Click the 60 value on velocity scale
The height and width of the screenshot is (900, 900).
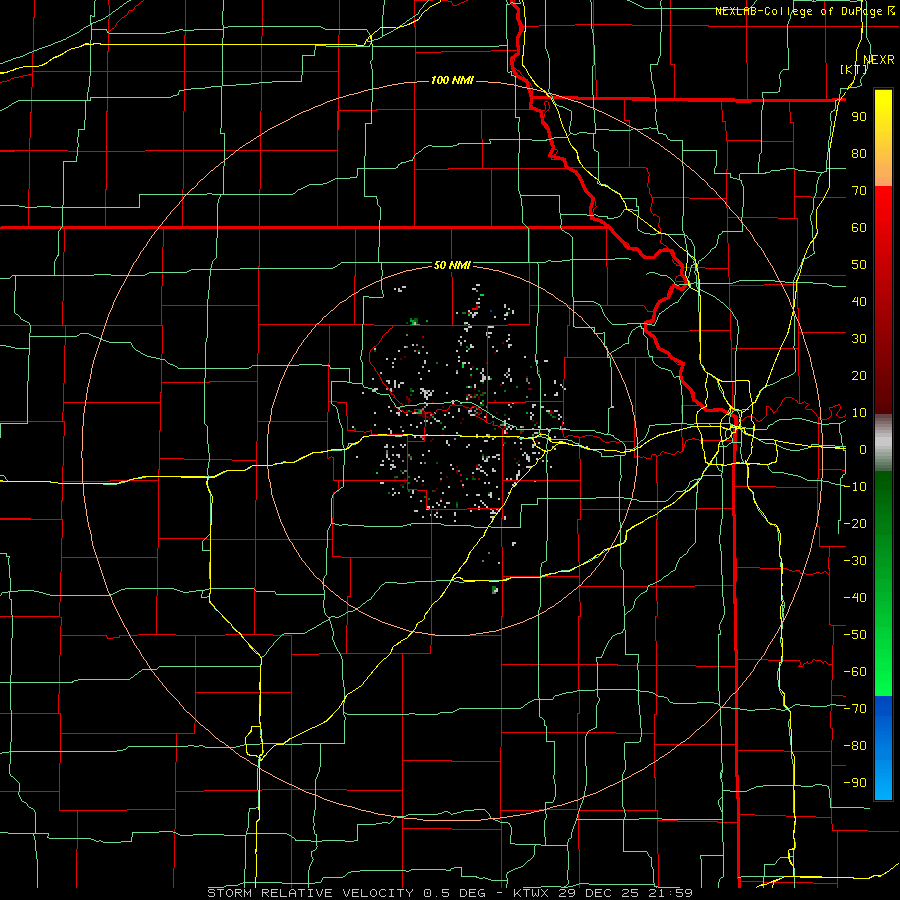tap(859, 227)
